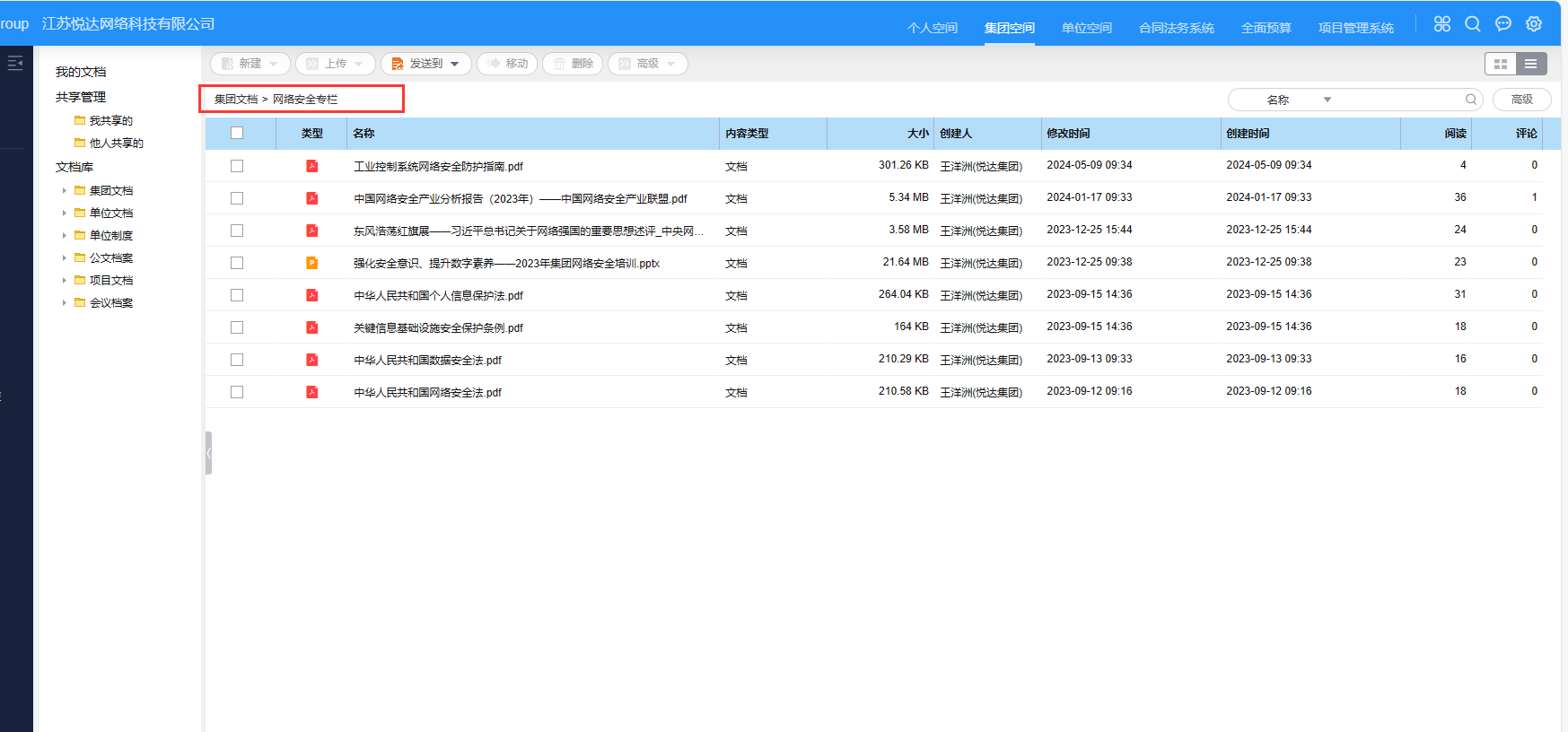Sort by 修改时间 column header
The width and height of the screenshot is (1568, 732).
[x=1068, y=134]
